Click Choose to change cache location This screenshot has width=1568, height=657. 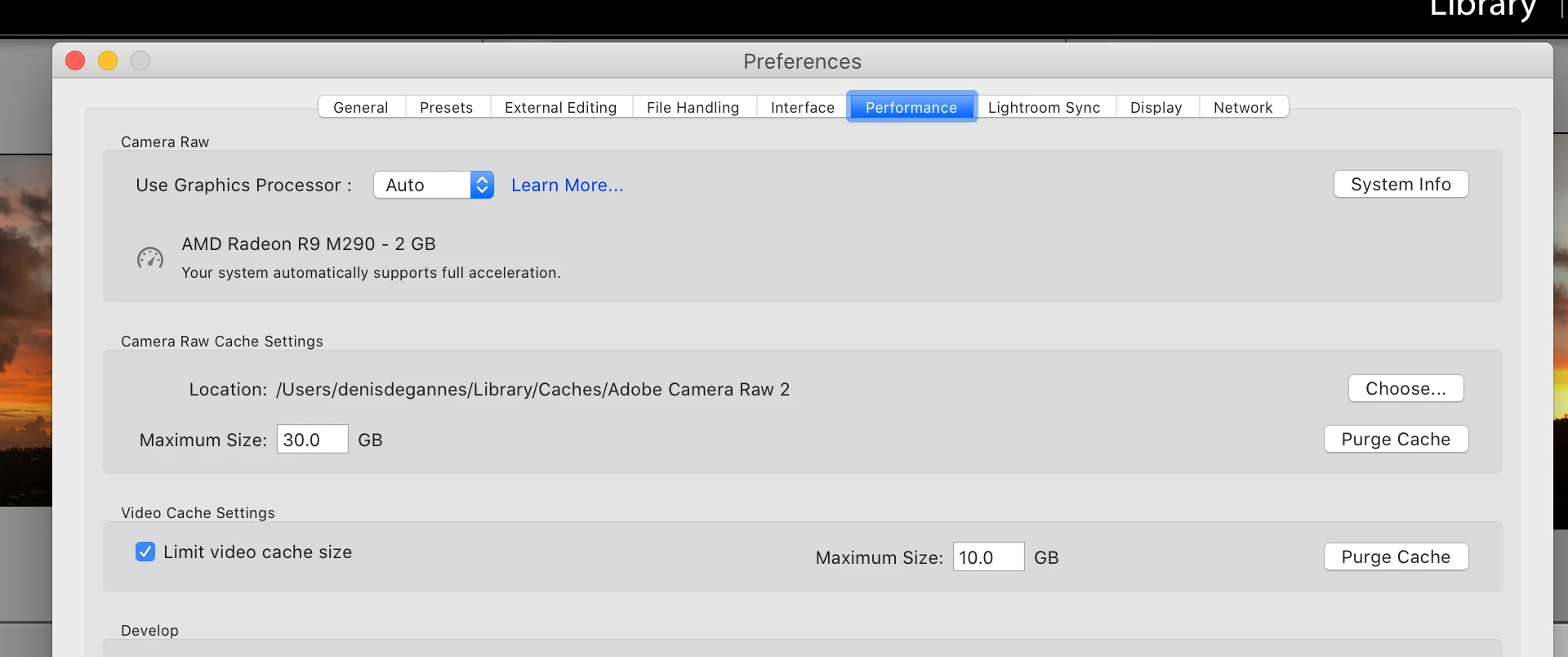[1406, 388]
